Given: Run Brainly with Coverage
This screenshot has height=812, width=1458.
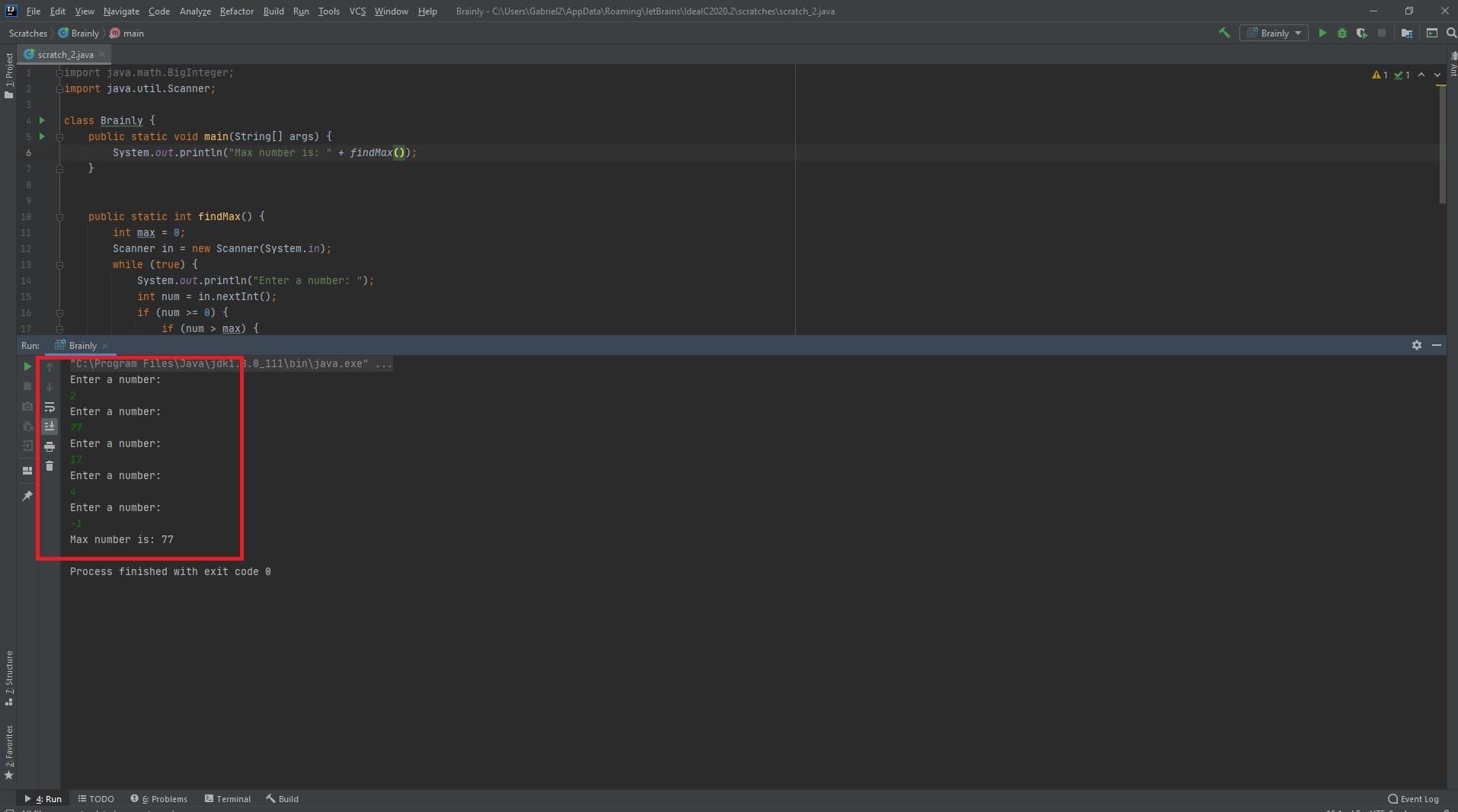Looking at the screenshot, I should [1361, 33].
